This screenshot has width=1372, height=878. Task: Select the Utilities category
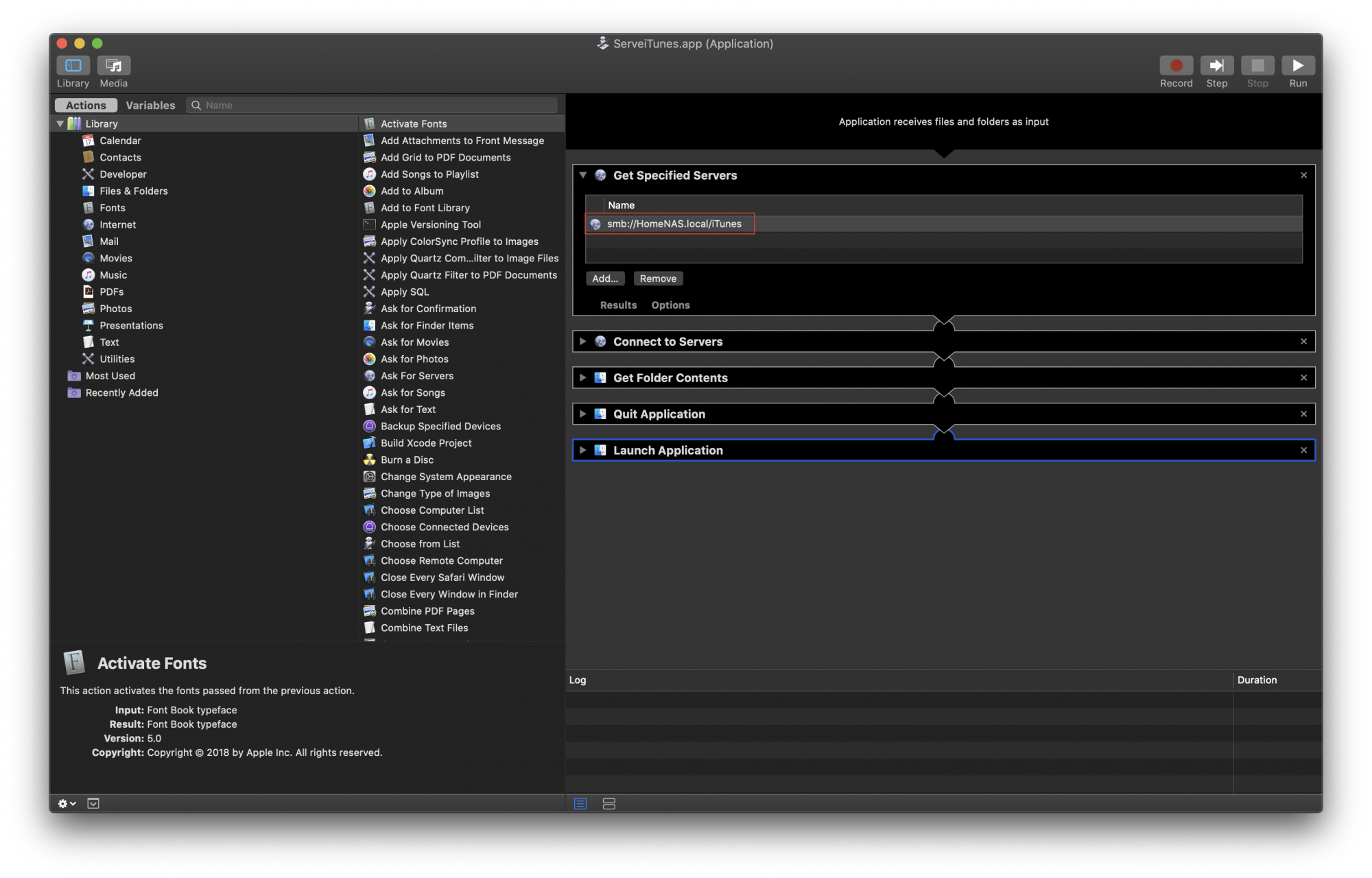[x=117, y=359]
